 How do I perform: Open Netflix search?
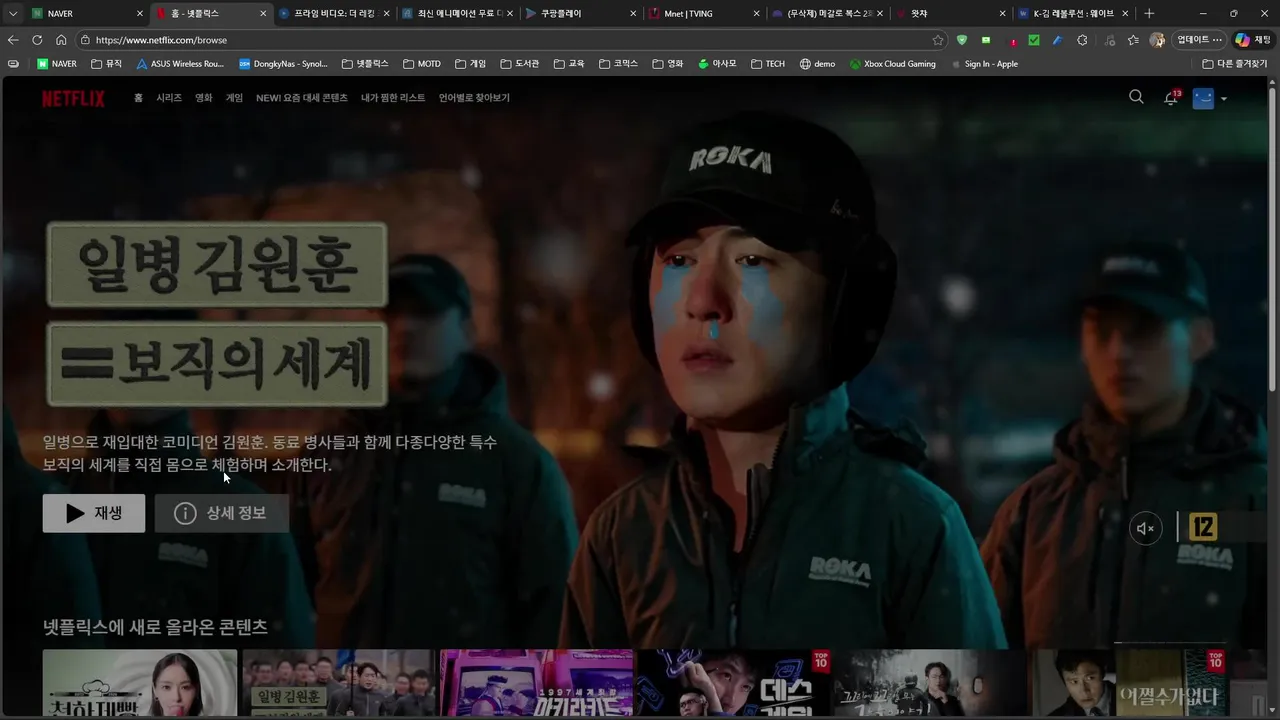(1136, 97)
